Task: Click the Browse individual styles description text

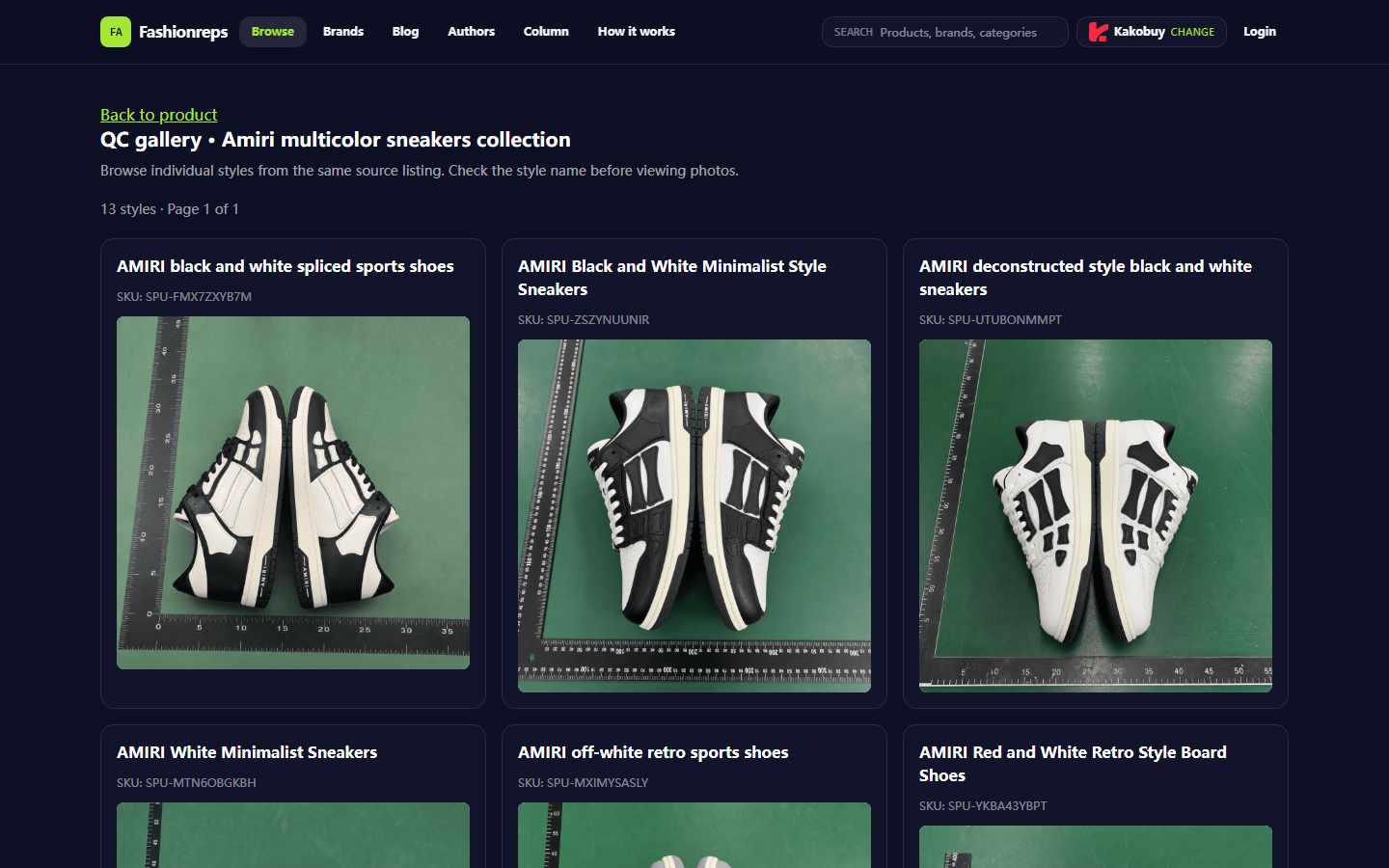Action: point(420,171)
